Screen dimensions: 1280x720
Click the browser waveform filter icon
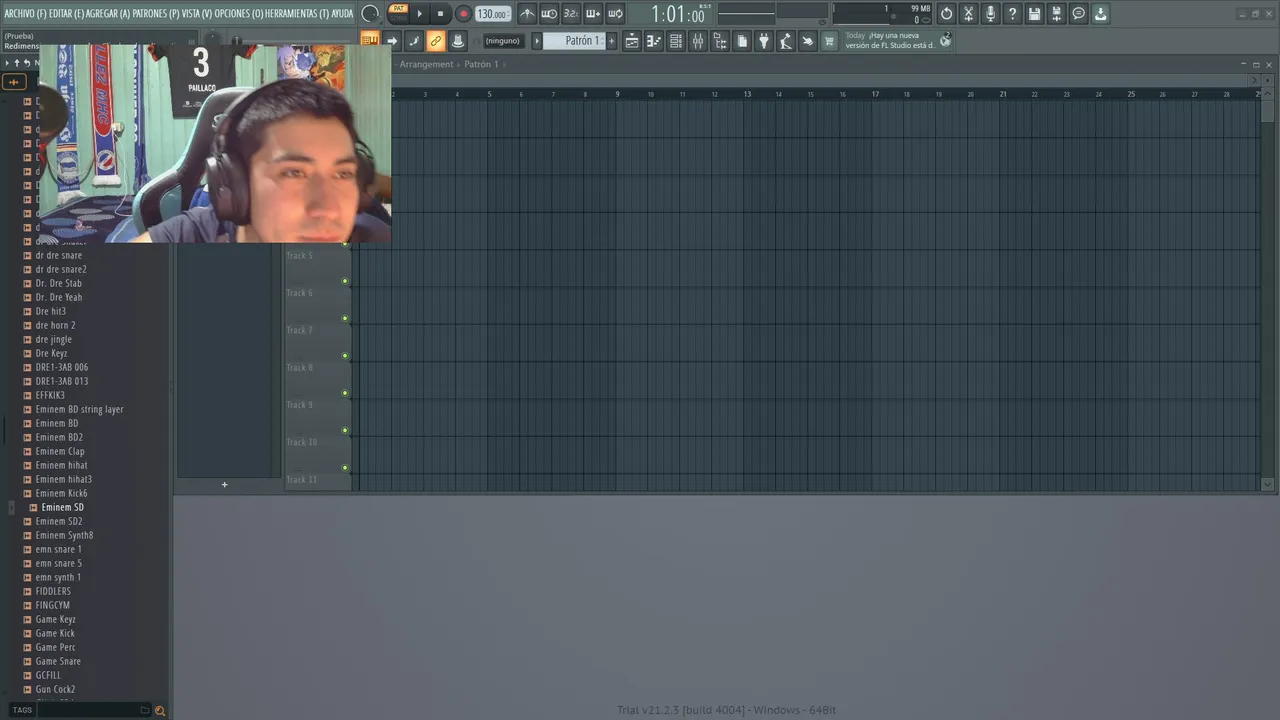pyautogui.click(x=14, y=82)
